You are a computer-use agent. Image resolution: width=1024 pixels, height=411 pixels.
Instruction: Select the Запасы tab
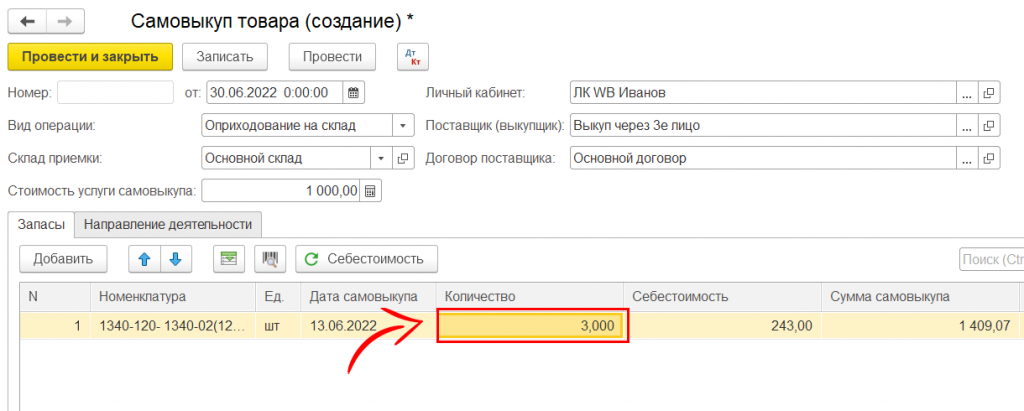(41, 225)
